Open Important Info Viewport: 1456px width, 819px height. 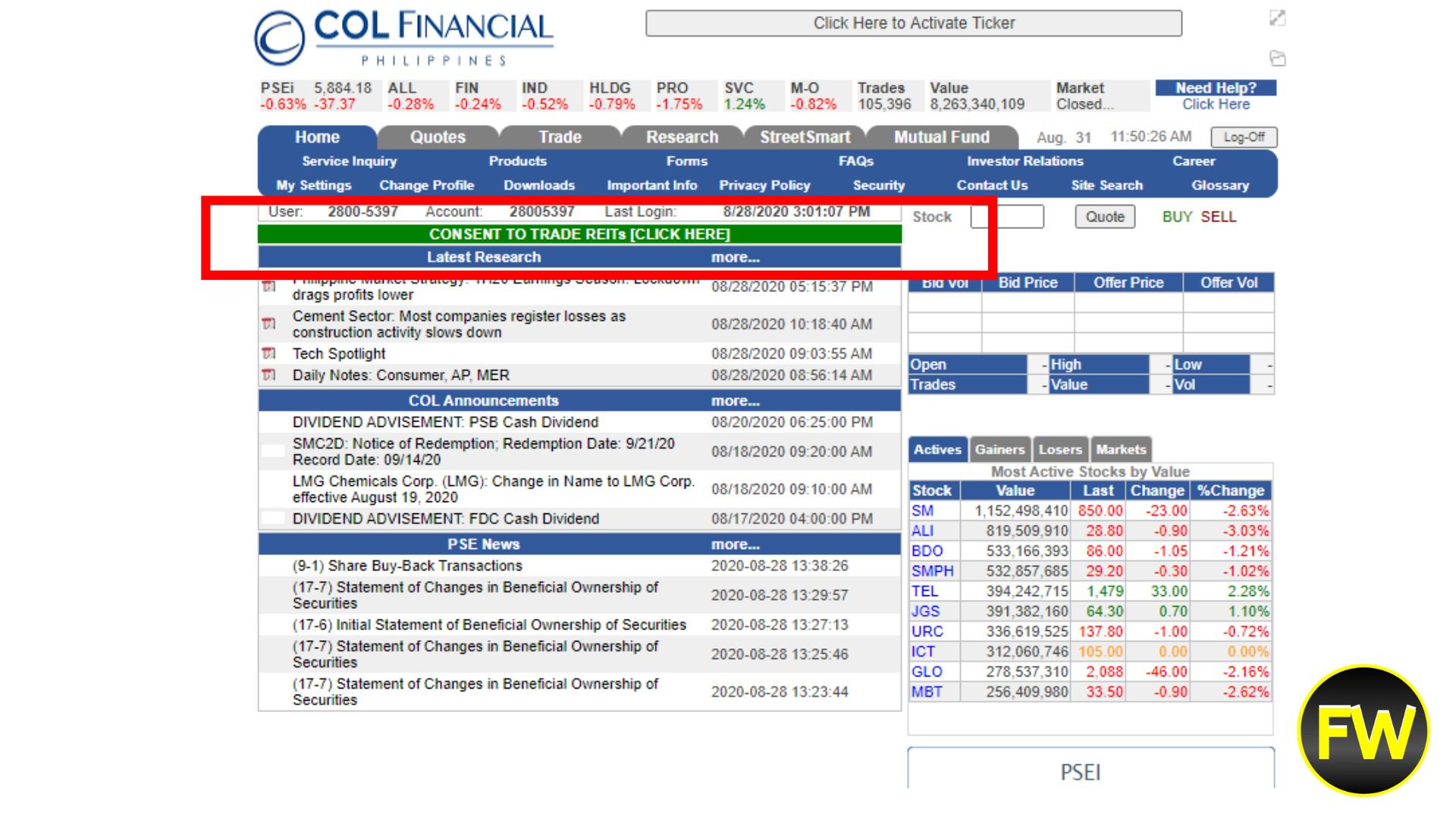pos(652,186)
